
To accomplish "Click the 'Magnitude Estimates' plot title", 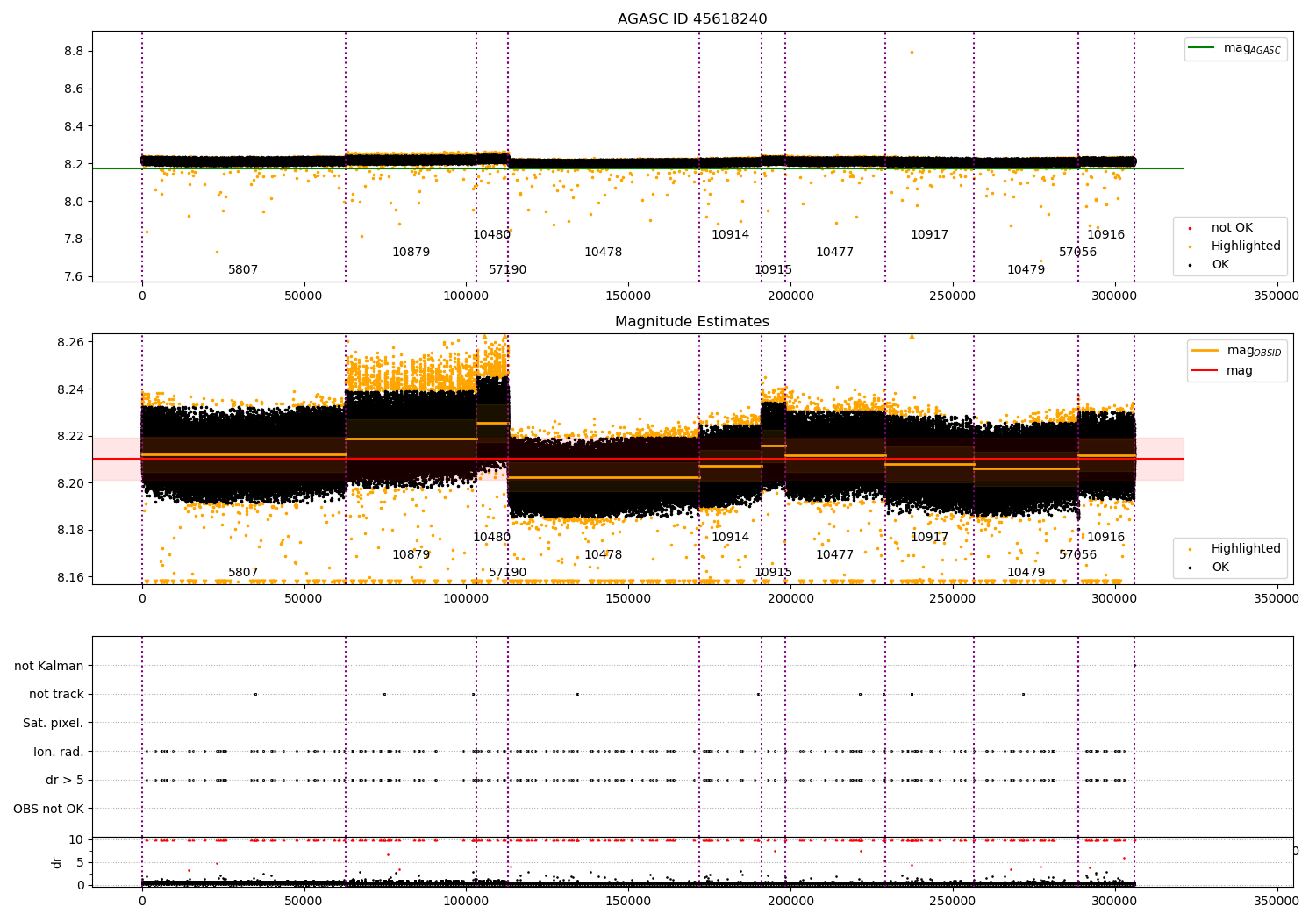I will coord(692,322).
